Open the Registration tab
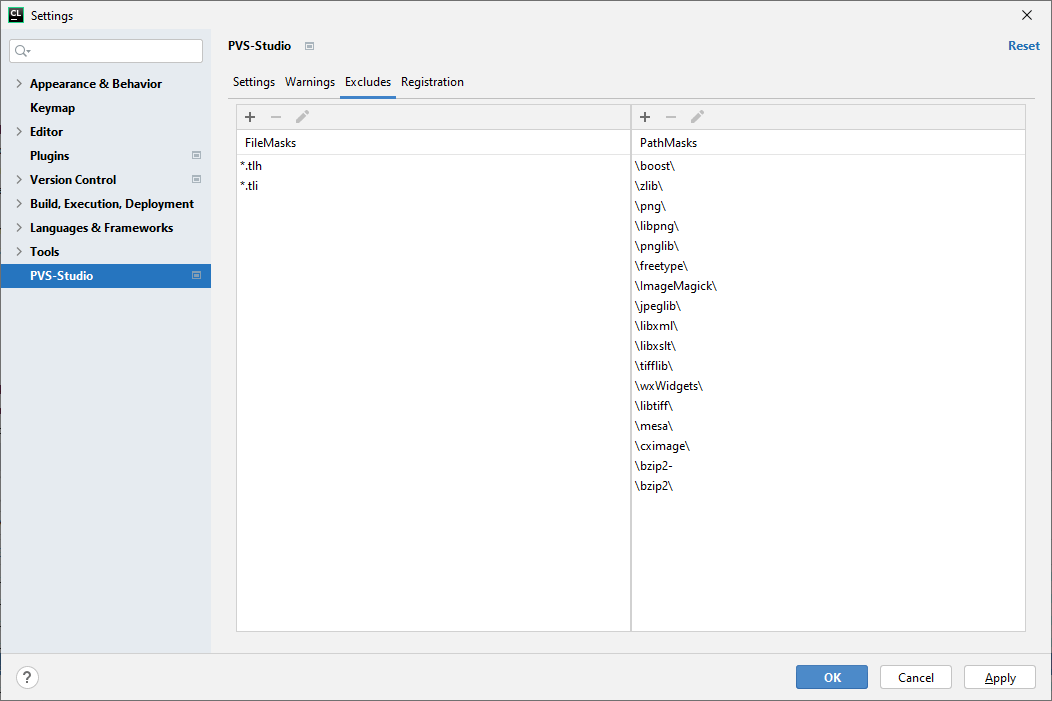Viewport: 1052px width, 701px height. (x=432, y=82)
